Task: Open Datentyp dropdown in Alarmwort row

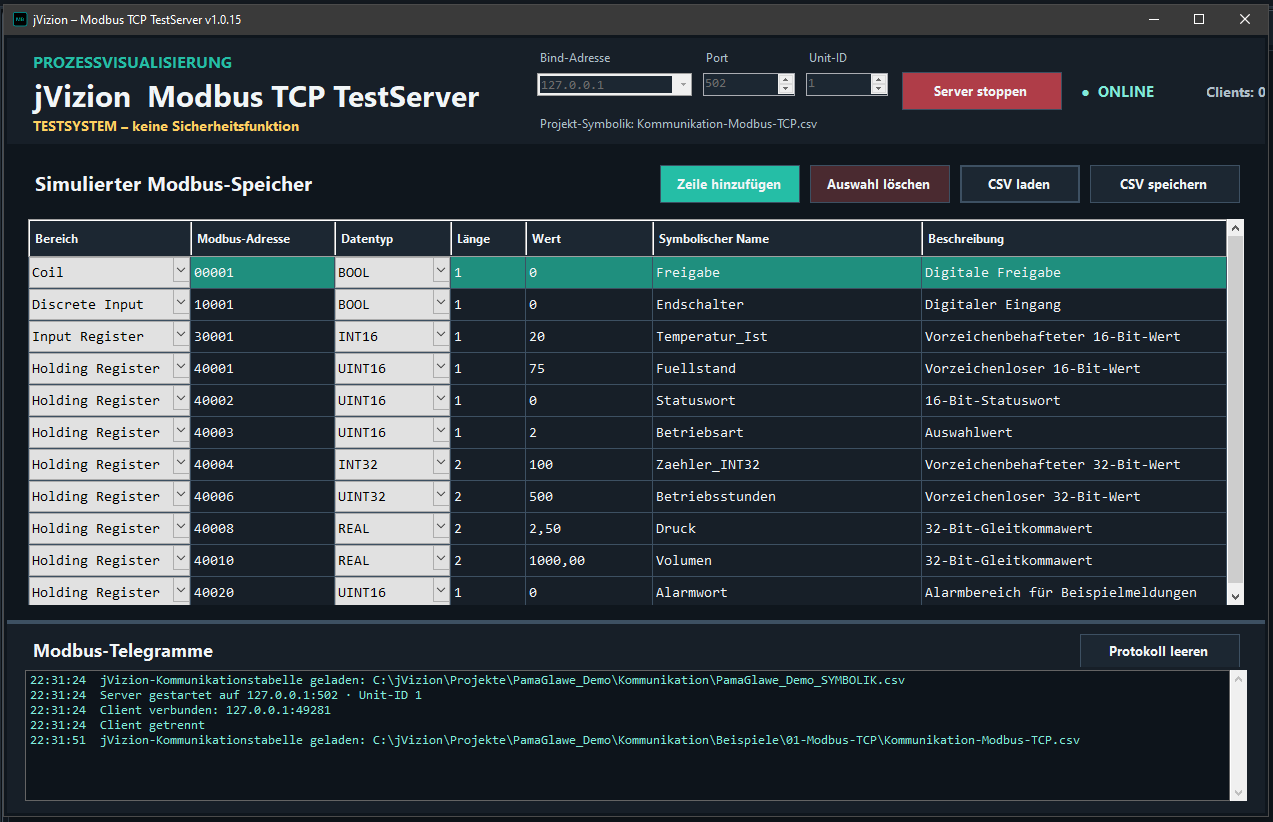Action: (441, 591)
